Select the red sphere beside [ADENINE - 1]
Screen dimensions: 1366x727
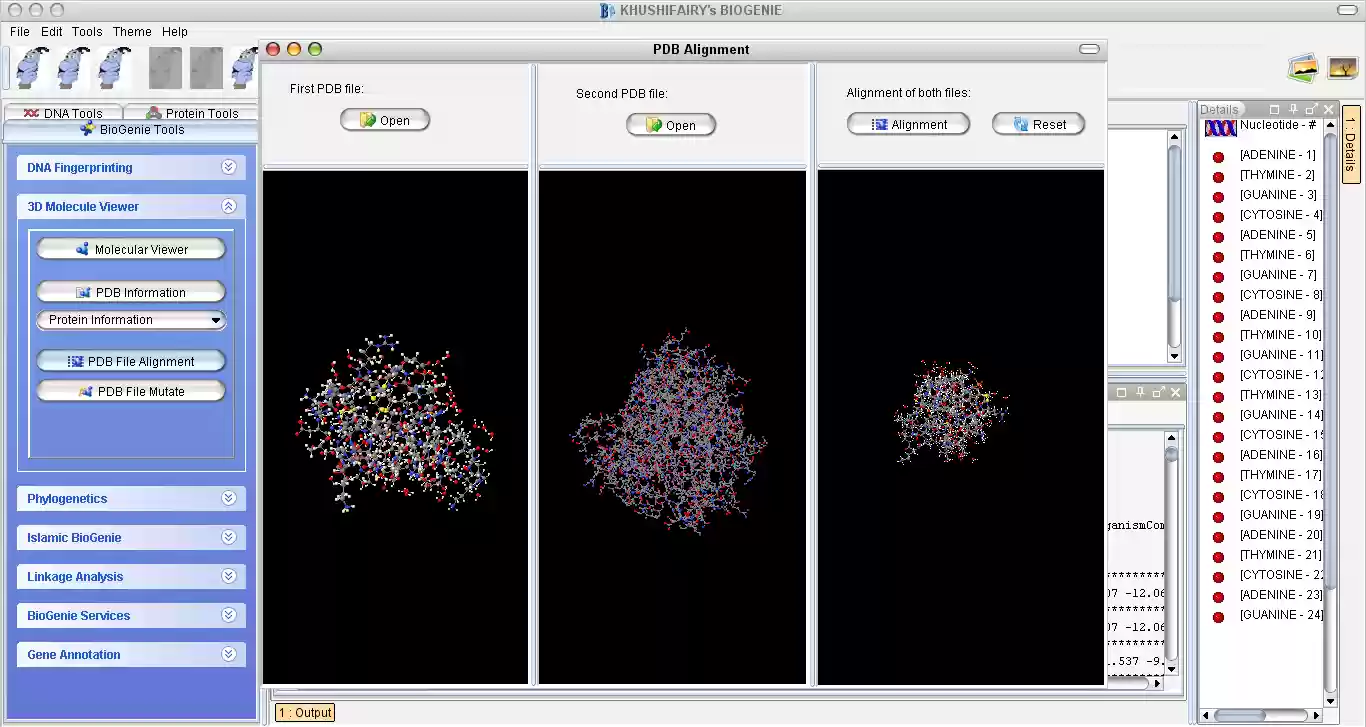click(x=1217, y=155)
